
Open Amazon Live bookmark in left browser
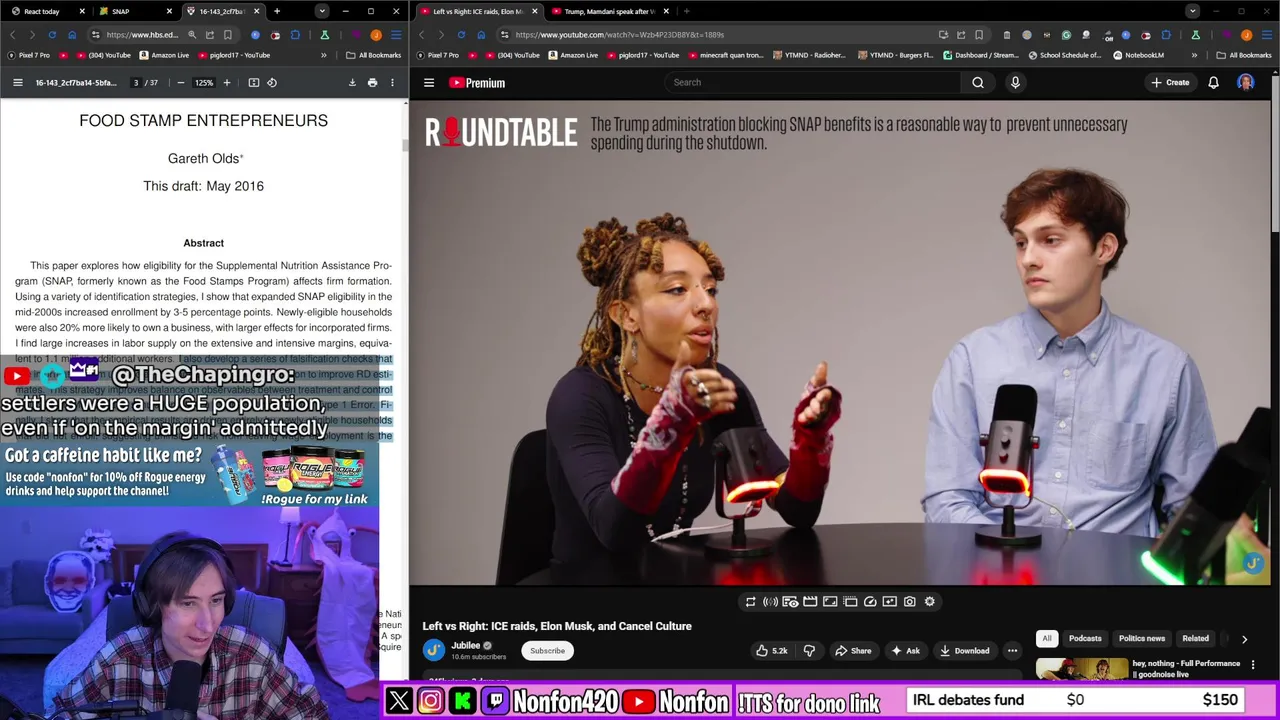click(164, 55)
